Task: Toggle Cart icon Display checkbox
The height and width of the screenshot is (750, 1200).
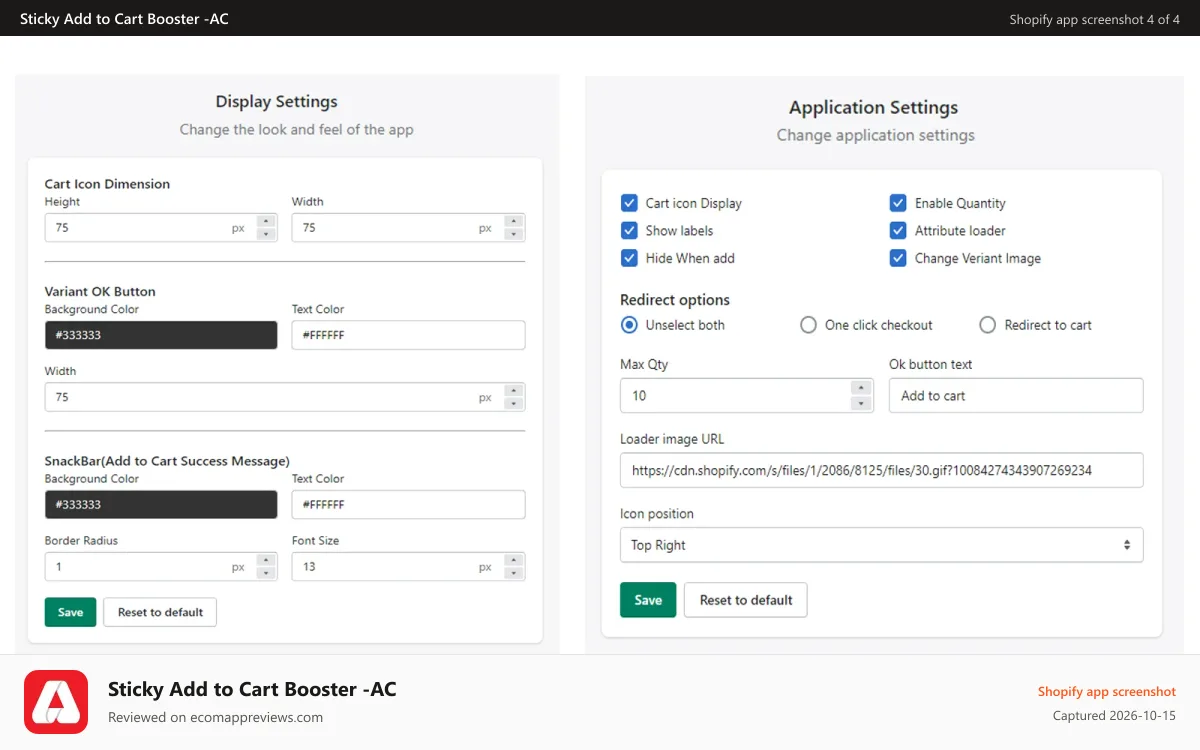Action: pos(629,203)
